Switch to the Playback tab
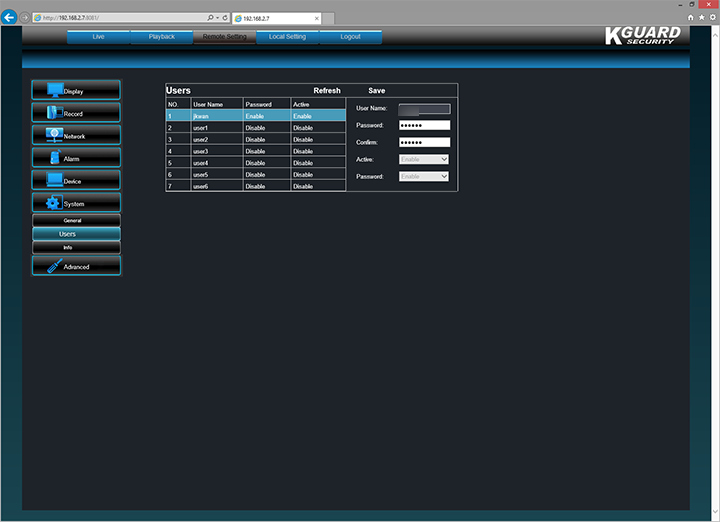The image size is (720, 522). point(161,37)
